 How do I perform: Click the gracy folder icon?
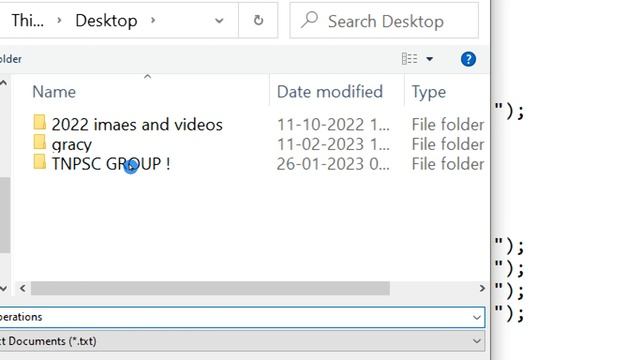[40, 142]
